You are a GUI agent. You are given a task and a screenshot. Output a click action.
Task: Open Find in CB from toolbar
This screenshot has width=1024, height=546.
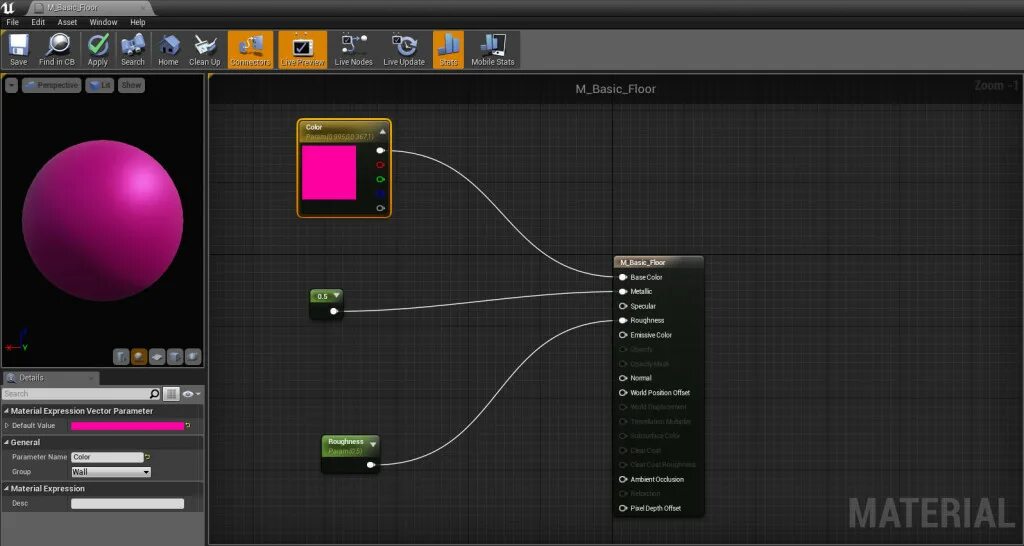(x=57, y=49)
